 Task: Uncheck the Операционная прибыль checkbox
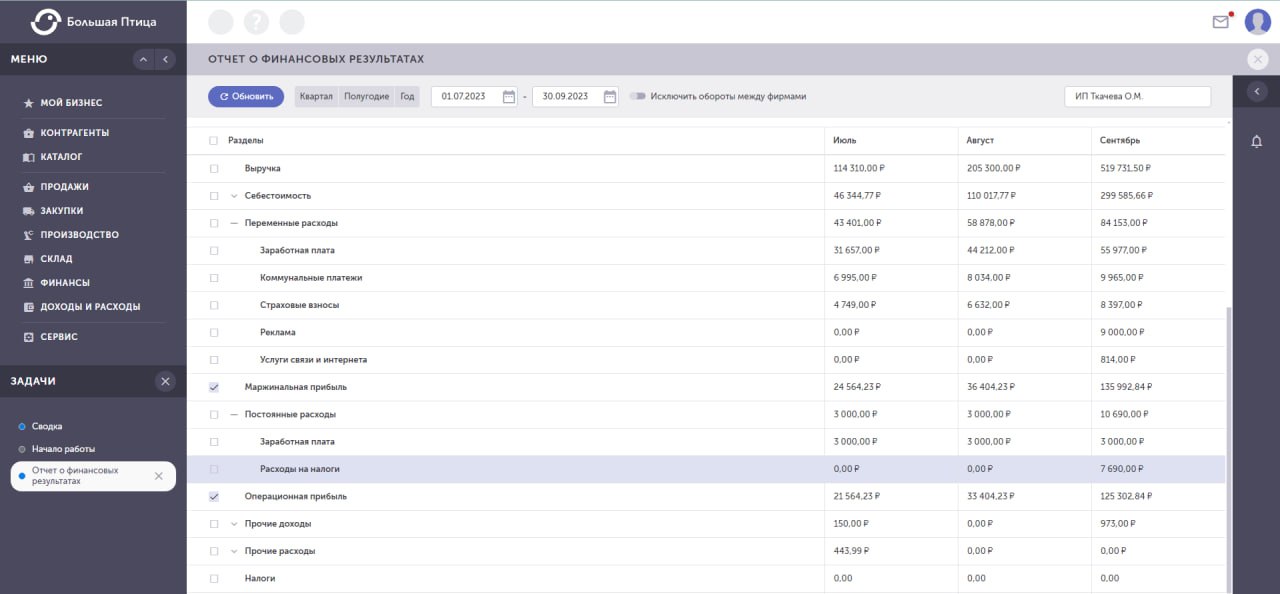[x=213, y=496]
